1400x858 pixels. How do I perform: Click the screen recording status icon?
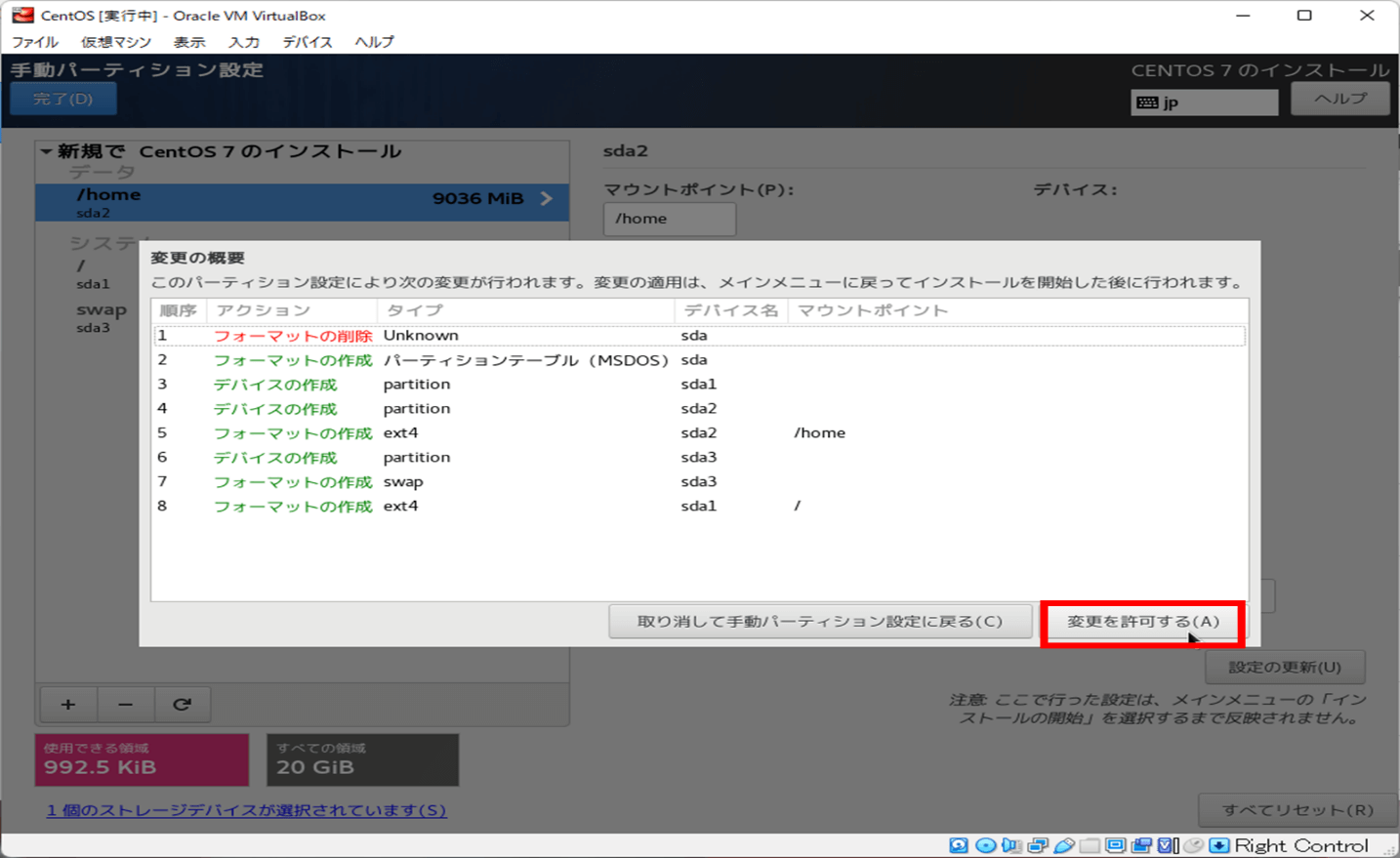(1141, 845)
